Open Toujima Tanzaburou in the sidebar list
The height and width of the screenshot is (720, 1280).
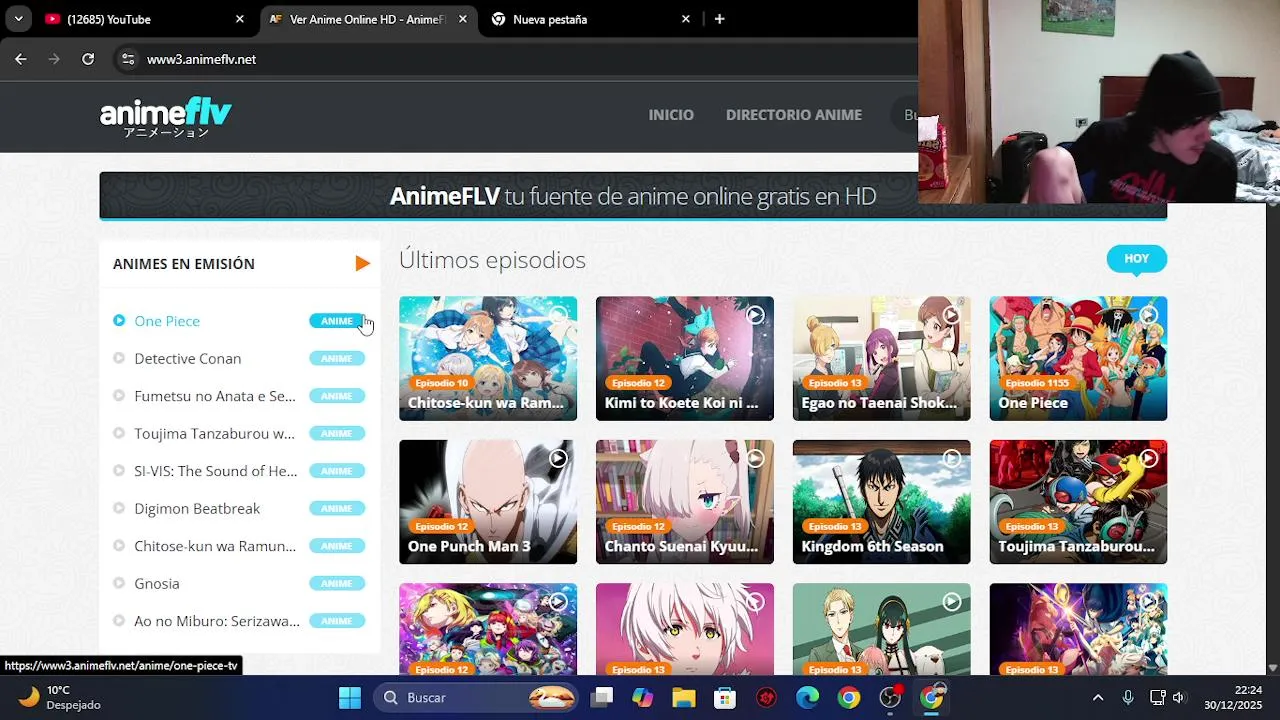(x=215, y=433)
